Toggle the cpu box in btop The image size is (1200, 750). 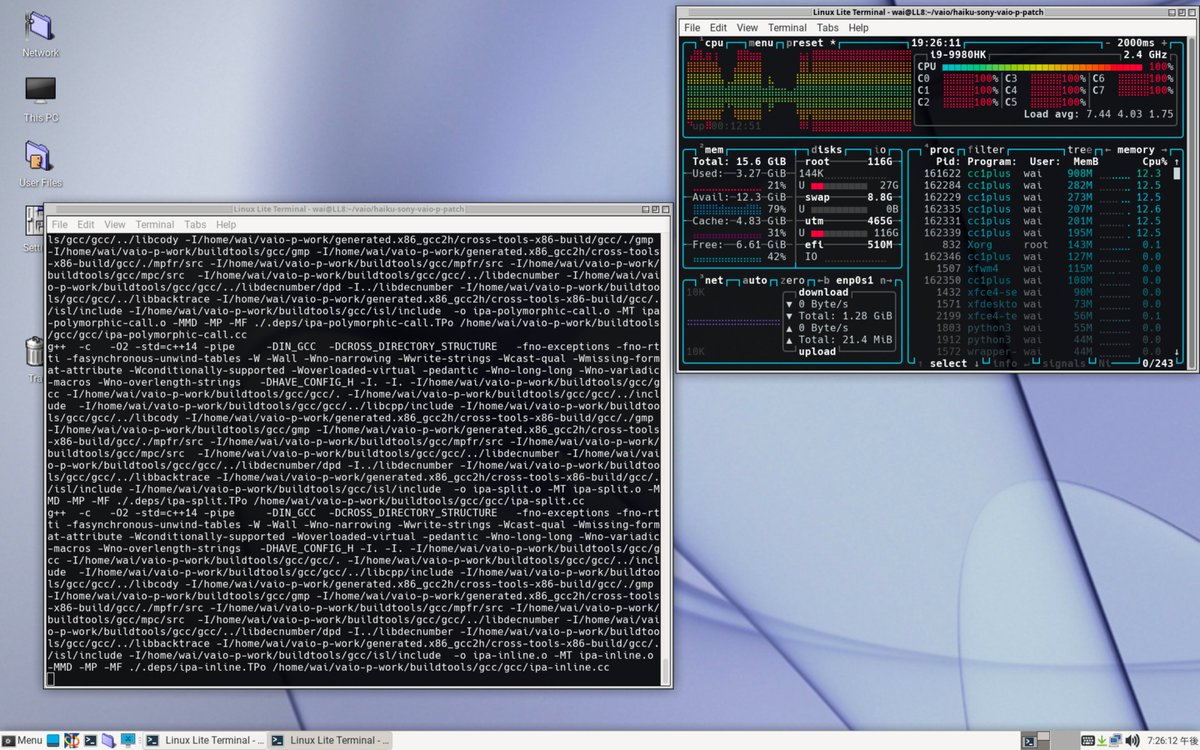pos(714,43)
